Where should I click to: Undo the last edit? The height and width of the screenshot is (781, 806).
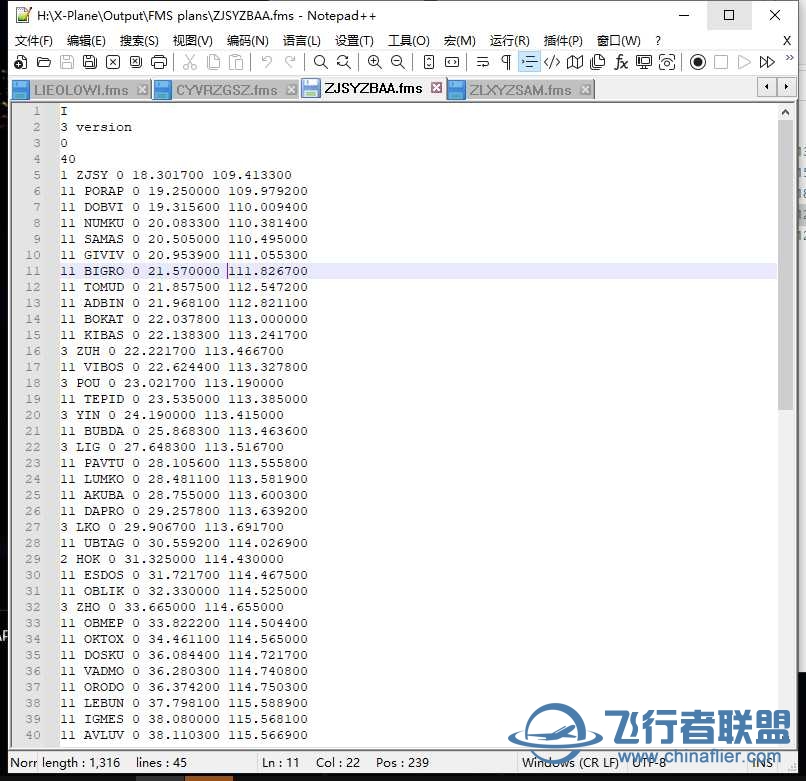pyautogui.click(x=267, y=62)
